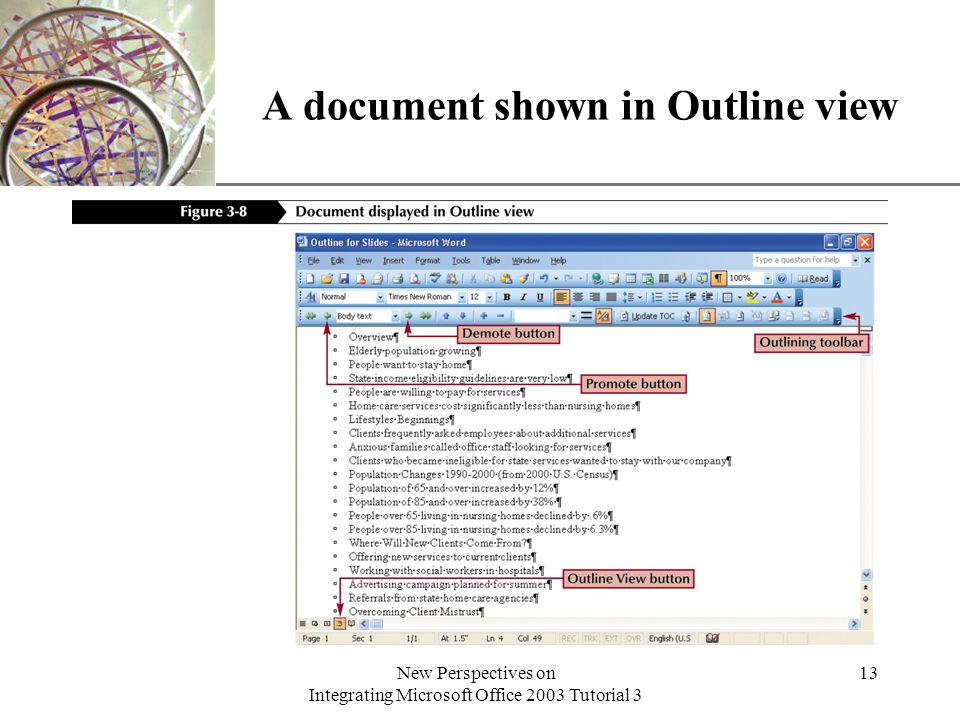Undo the last action

[544, 279]
